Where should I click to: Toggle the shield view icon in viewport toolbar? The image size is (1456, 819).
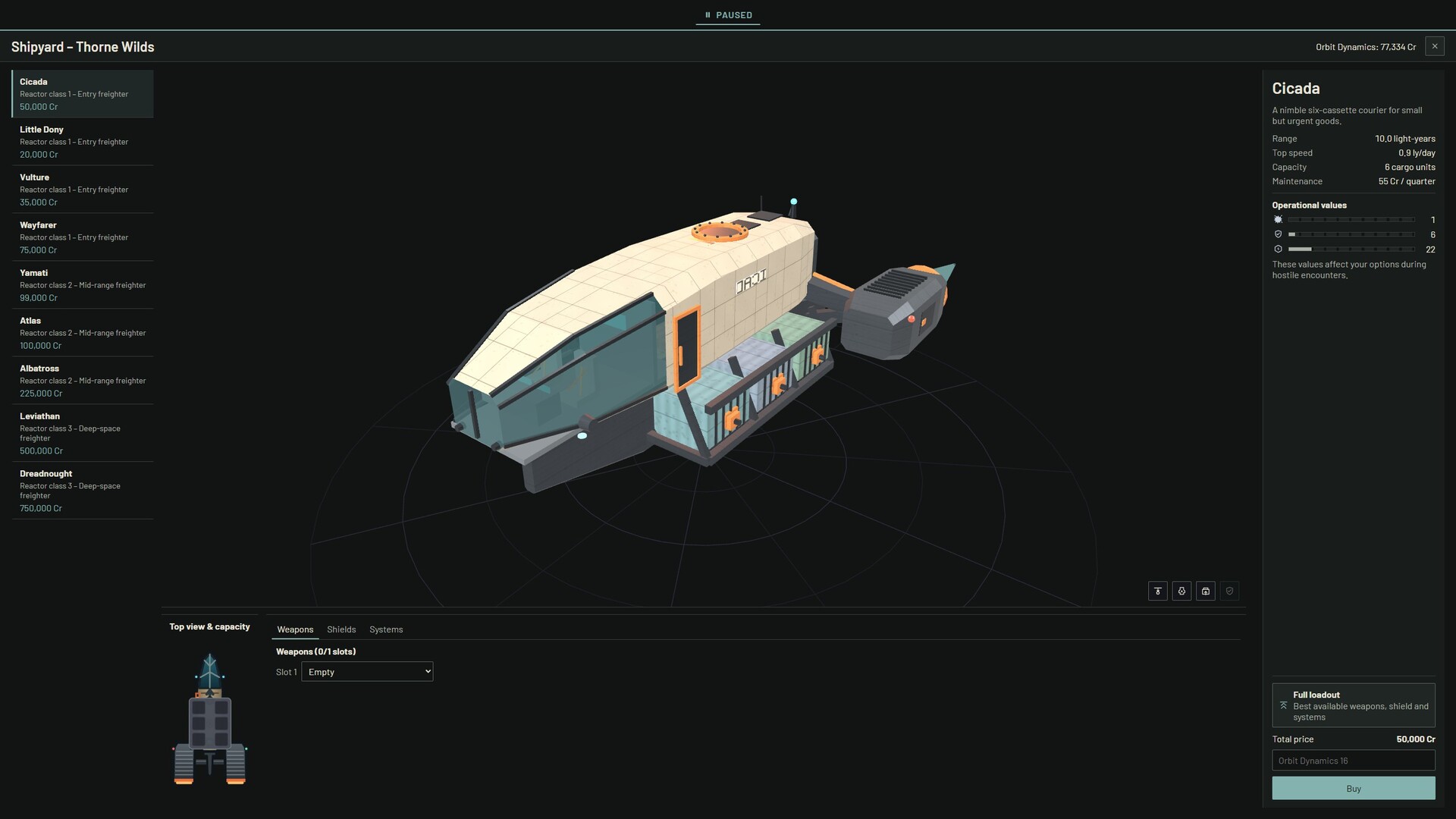[1229, 591]
